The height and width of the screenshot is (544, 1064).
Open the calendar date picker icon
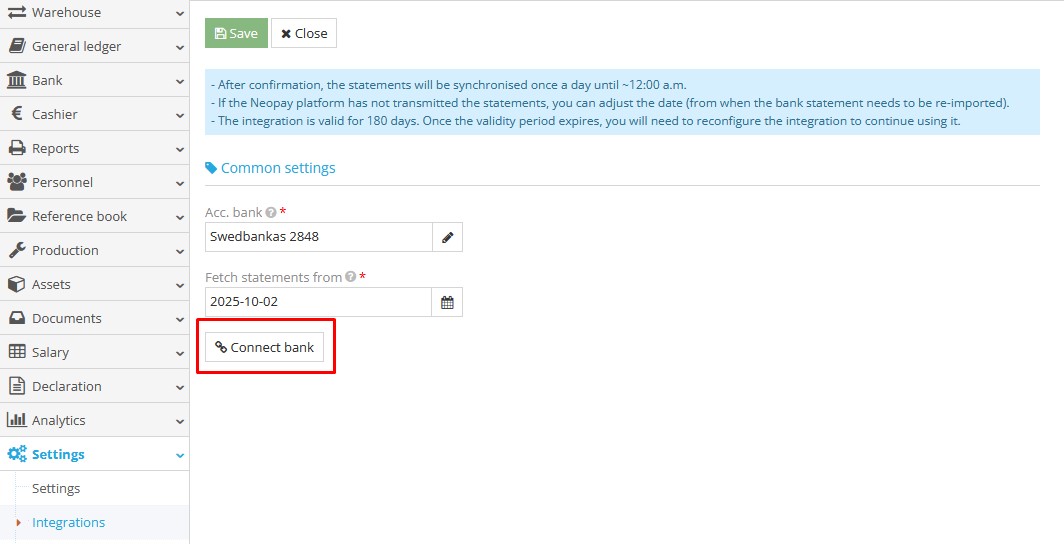coord(447,302)
